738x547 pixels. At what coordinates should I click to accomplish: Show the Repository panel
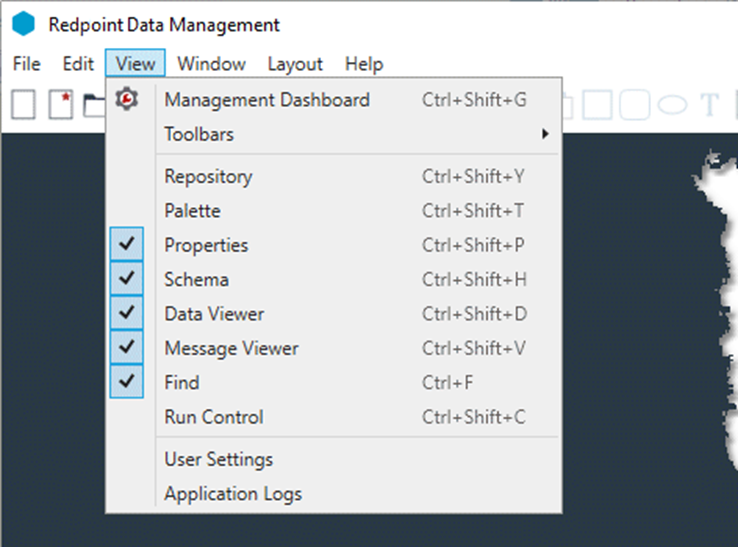tap(208, 177)
